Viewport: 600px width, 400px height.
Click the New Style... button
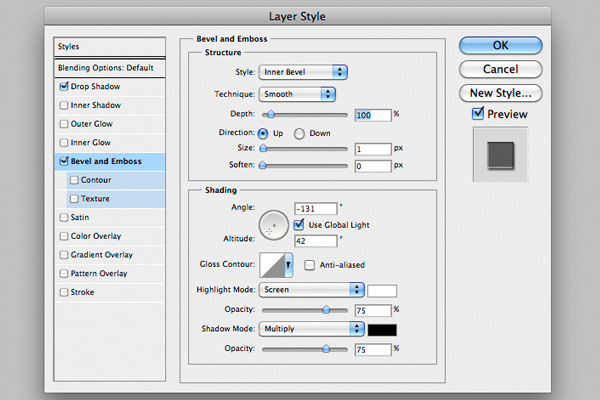pyautogui.click(x=501, y=93)
